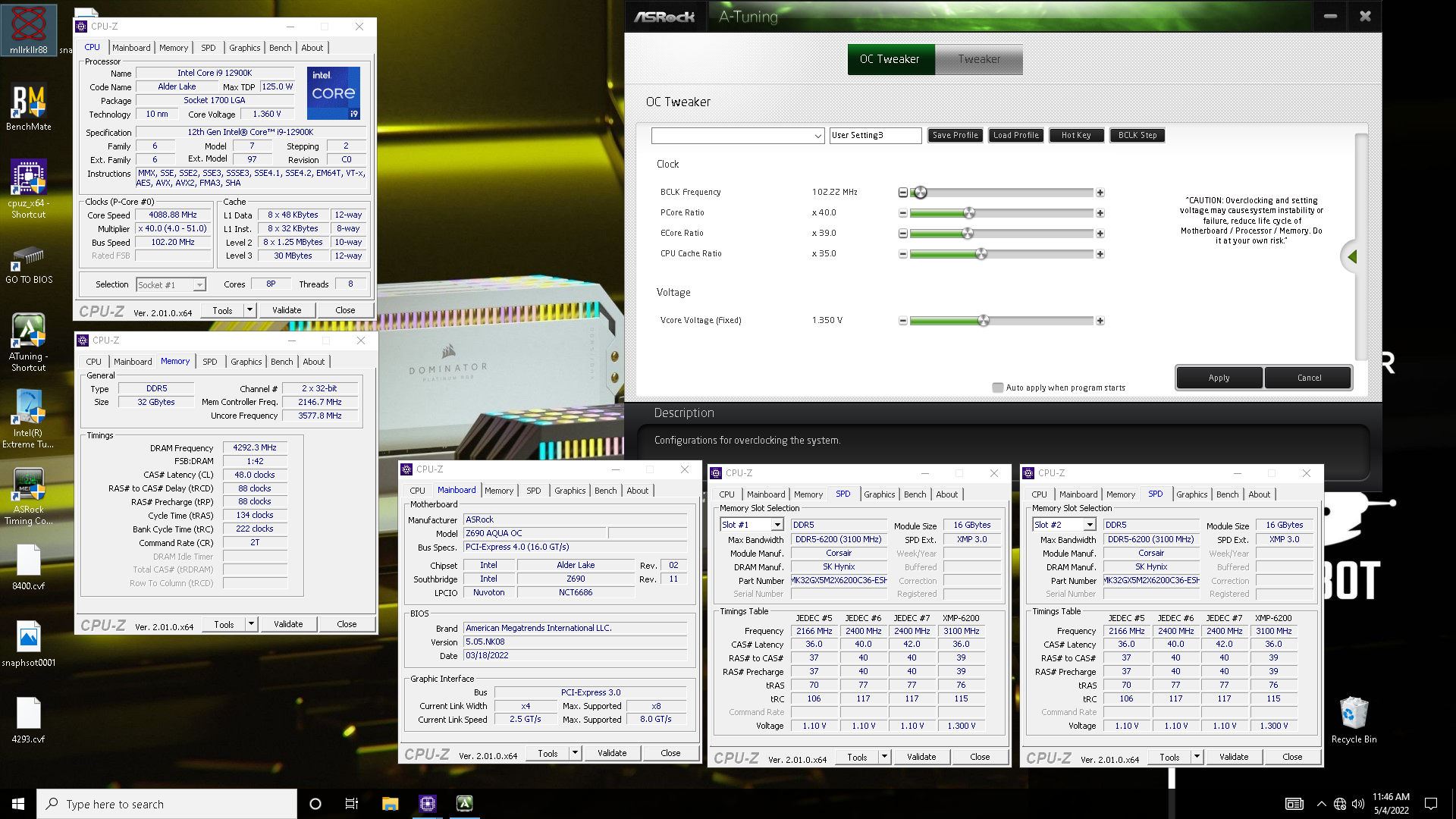
Task: Click the green arrow side panel expander
Action: 1351,257
